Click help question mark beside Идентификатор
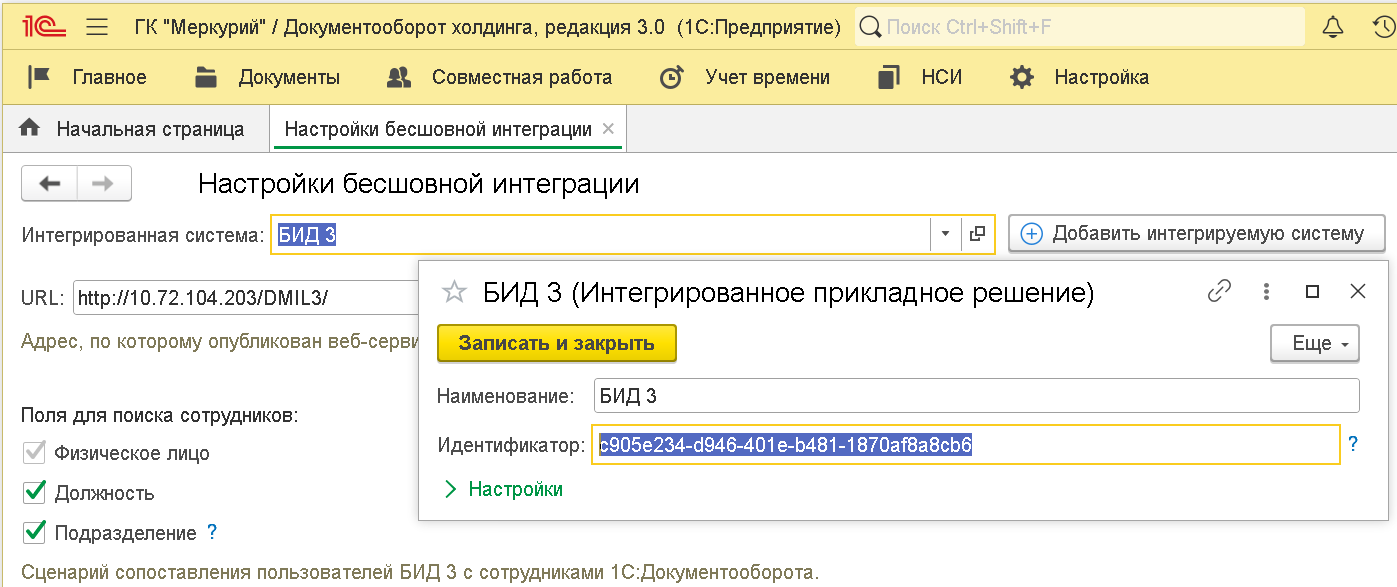The height and width of the screenshot is (587, 1397). [x=1353, y=444]
